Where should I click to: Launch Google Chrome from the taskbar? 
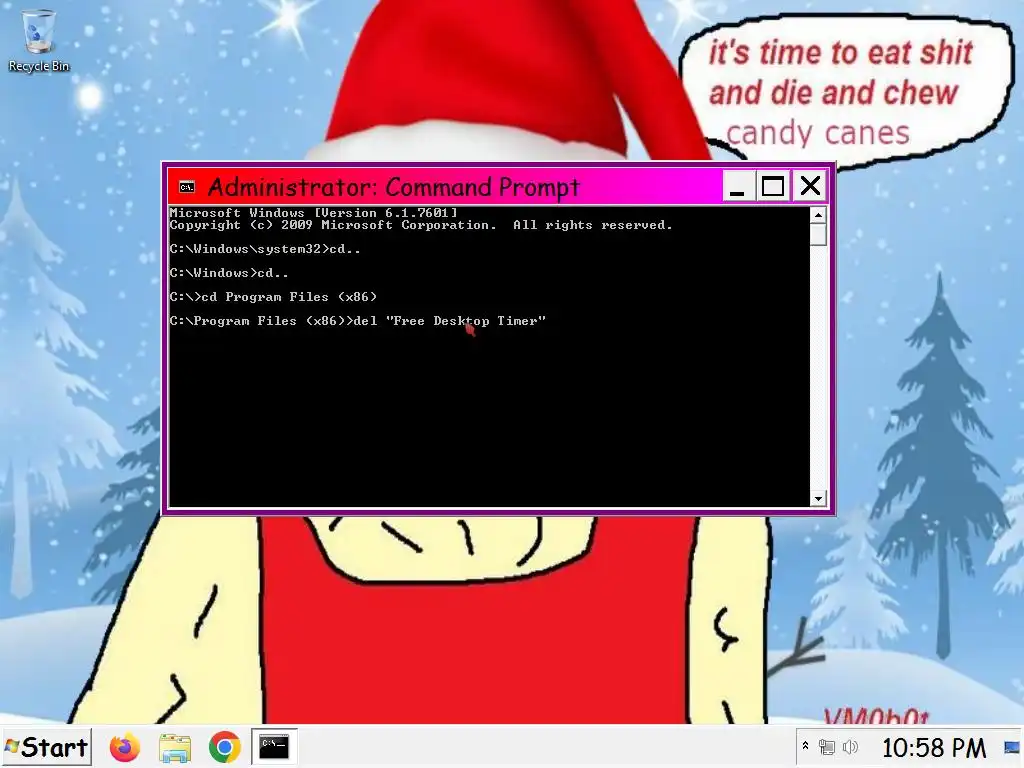click(x=225, y=747)
